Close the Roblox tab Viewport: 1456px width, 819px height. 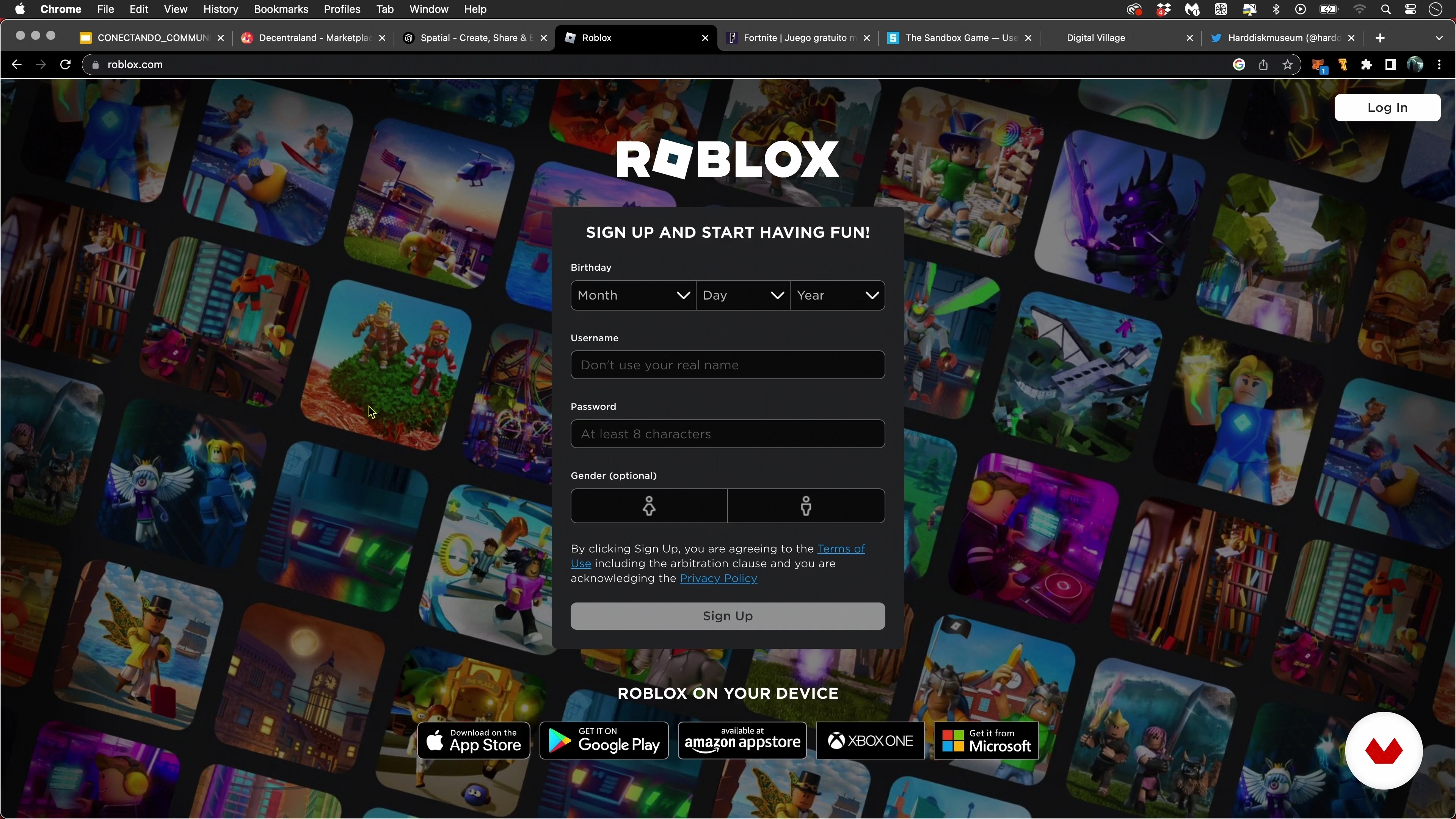pyautogui.click(x=705, y=38)
